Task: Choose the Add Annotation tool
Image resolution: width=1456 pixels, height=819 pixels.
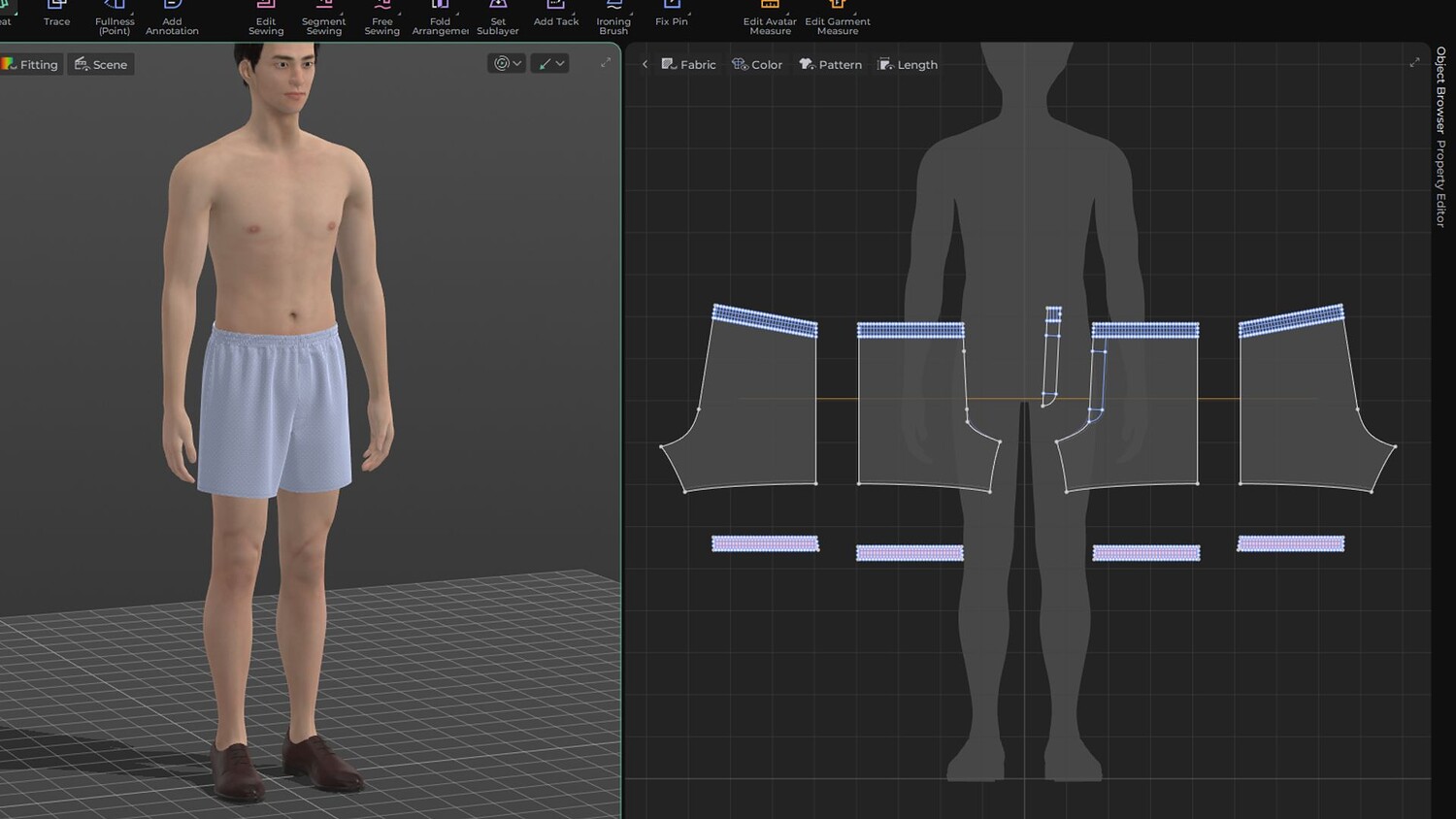Action: tap(172, 18)
